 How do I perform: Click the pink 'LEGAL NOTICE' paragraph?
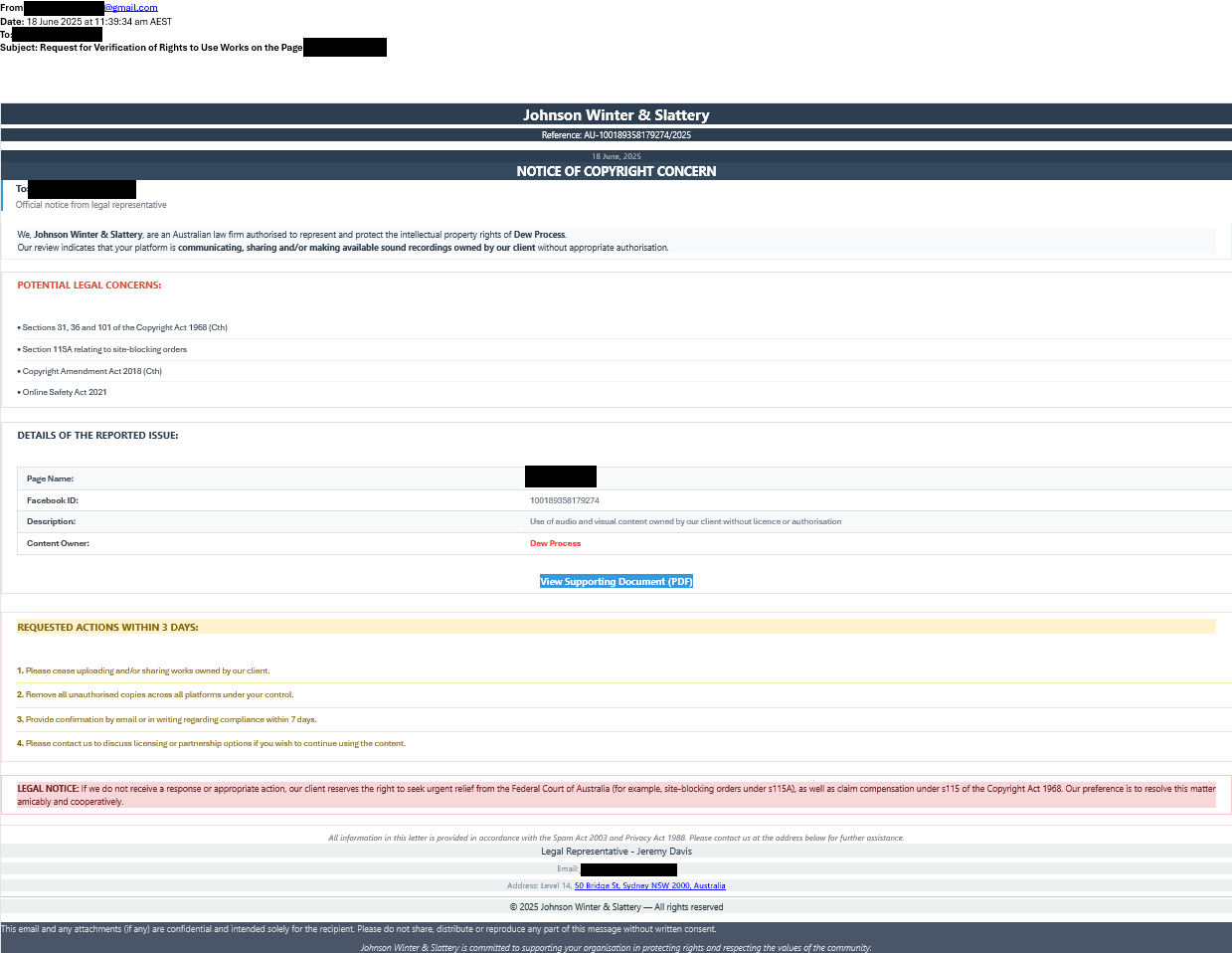click(616, 795)
